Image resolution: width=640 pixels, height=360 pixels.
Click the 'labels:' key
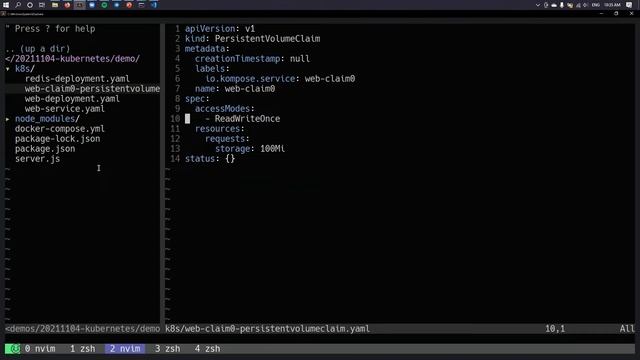tap(212, 69)
